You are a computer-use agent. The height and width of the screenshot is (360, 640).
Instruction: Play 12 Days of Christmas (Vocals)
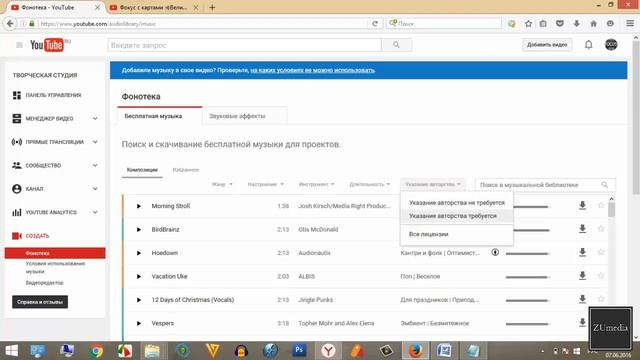coord(139,300)
